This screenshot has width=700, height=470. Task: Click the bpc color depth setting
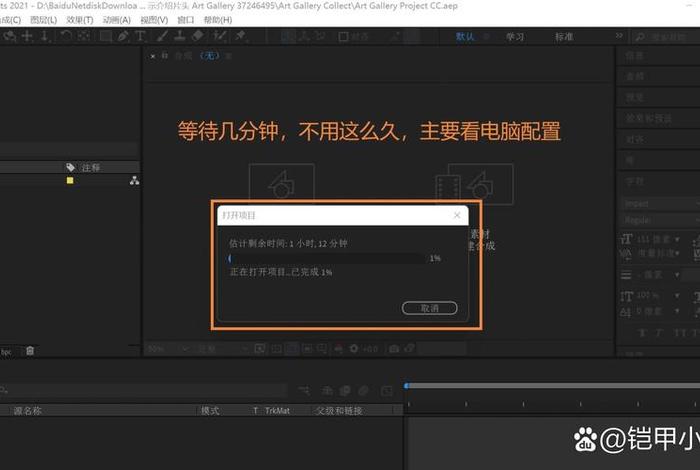[x=6, y=352]
